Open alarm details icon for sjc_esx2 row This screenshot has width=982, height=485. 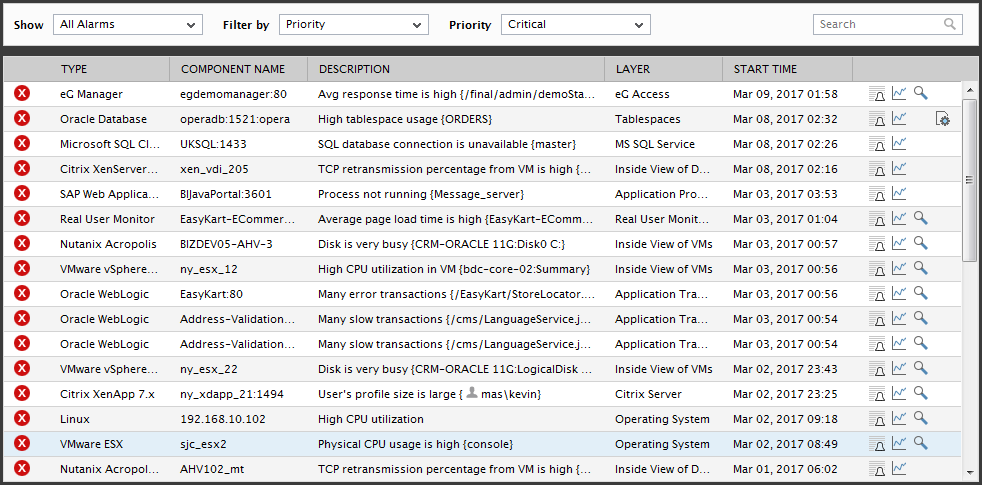pos(877,444)
